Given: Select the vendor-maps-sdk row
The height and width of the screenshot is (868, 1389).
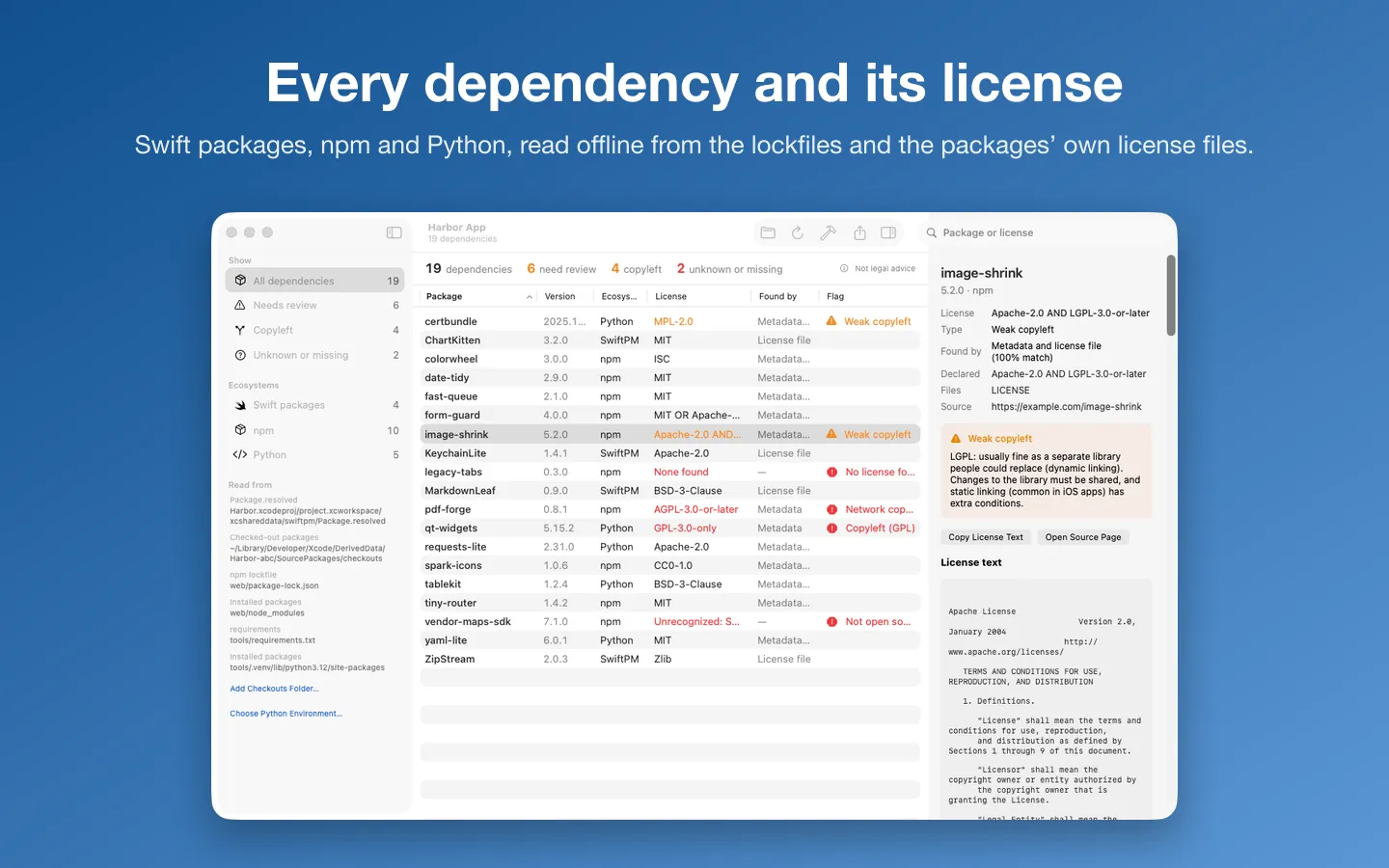Looking at the screenshot, I should 670,622.
